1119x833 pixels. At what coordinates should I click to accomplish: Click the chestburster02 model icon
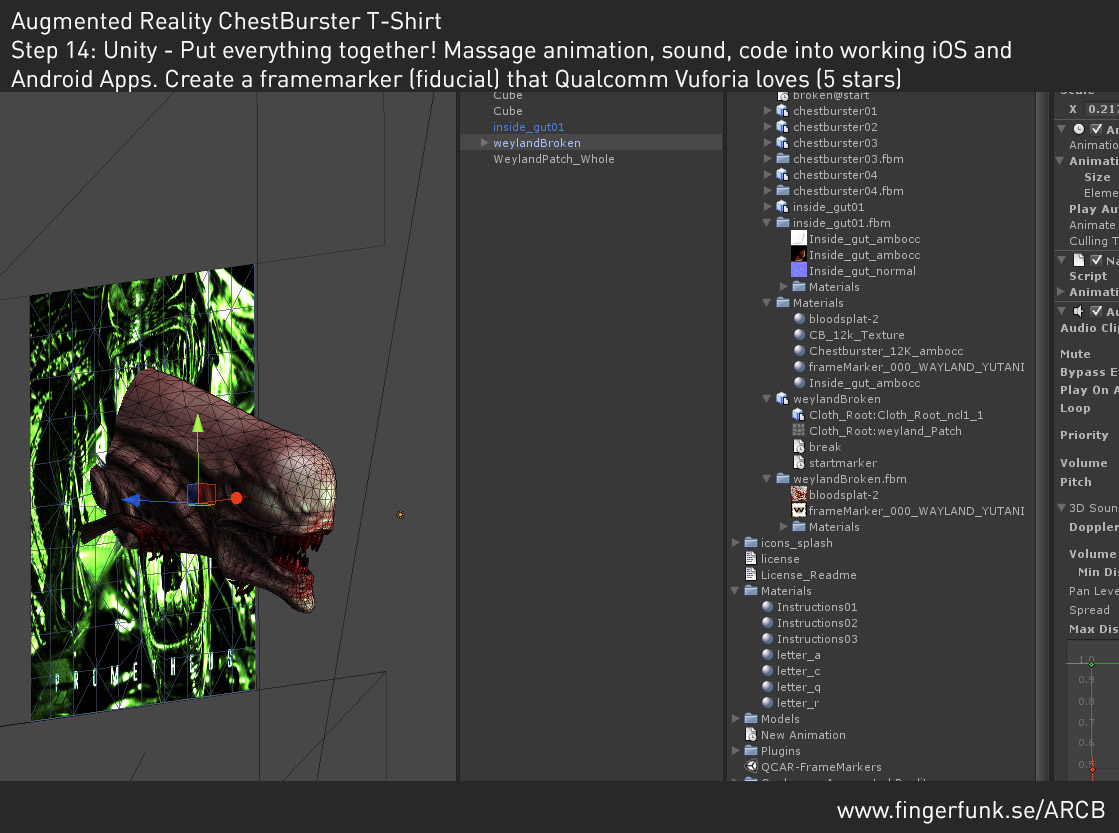[782, 126]
